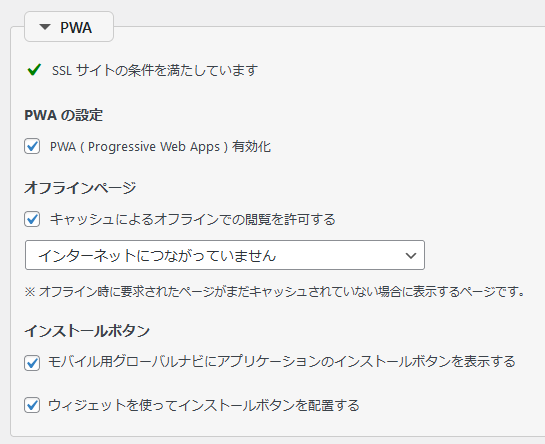Screen dimensions: 545x444
Task: Click the インストールボタン heading
Action: click(87, 331)
